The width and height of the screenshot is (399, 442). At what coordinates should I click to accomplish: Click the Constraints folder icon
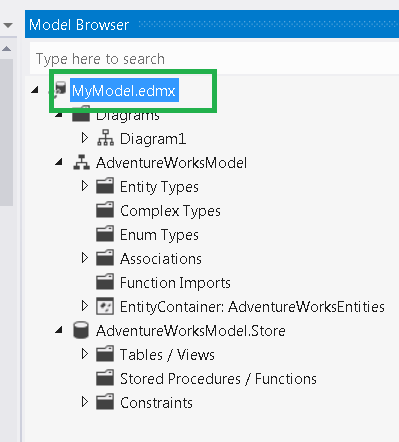coord(105,402)
